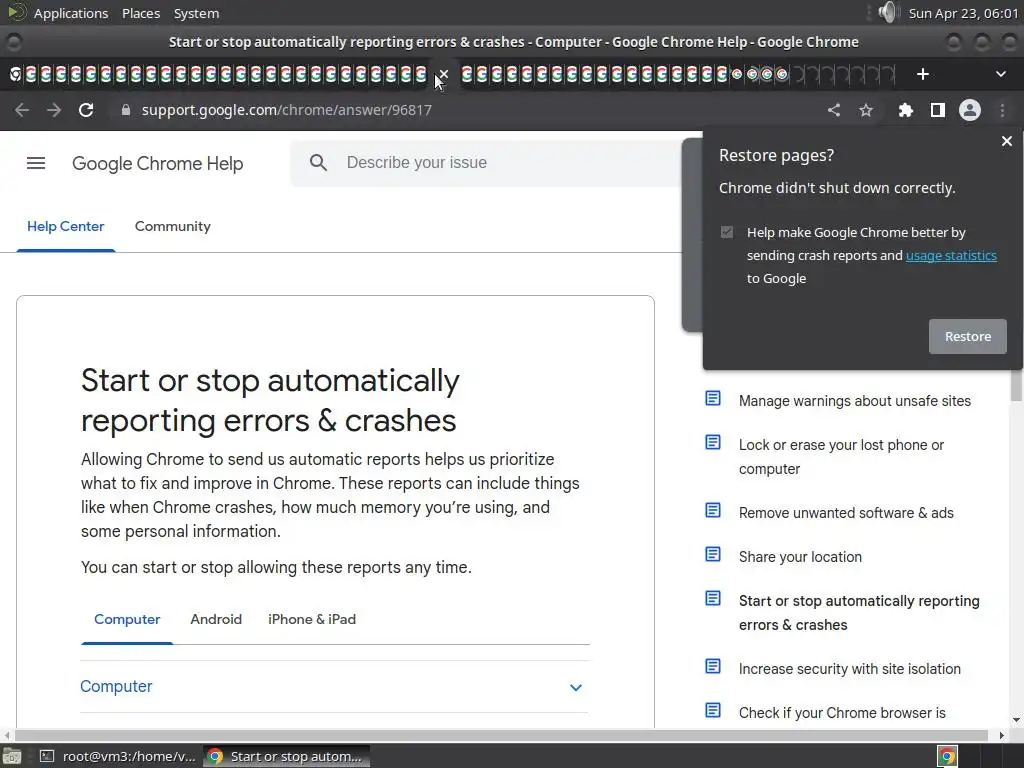The height and width of the screenshot is (768, 1024).
Task: Click article icon beside 'Lock or erase your lost phone'
Action: (x=713, y=442)
